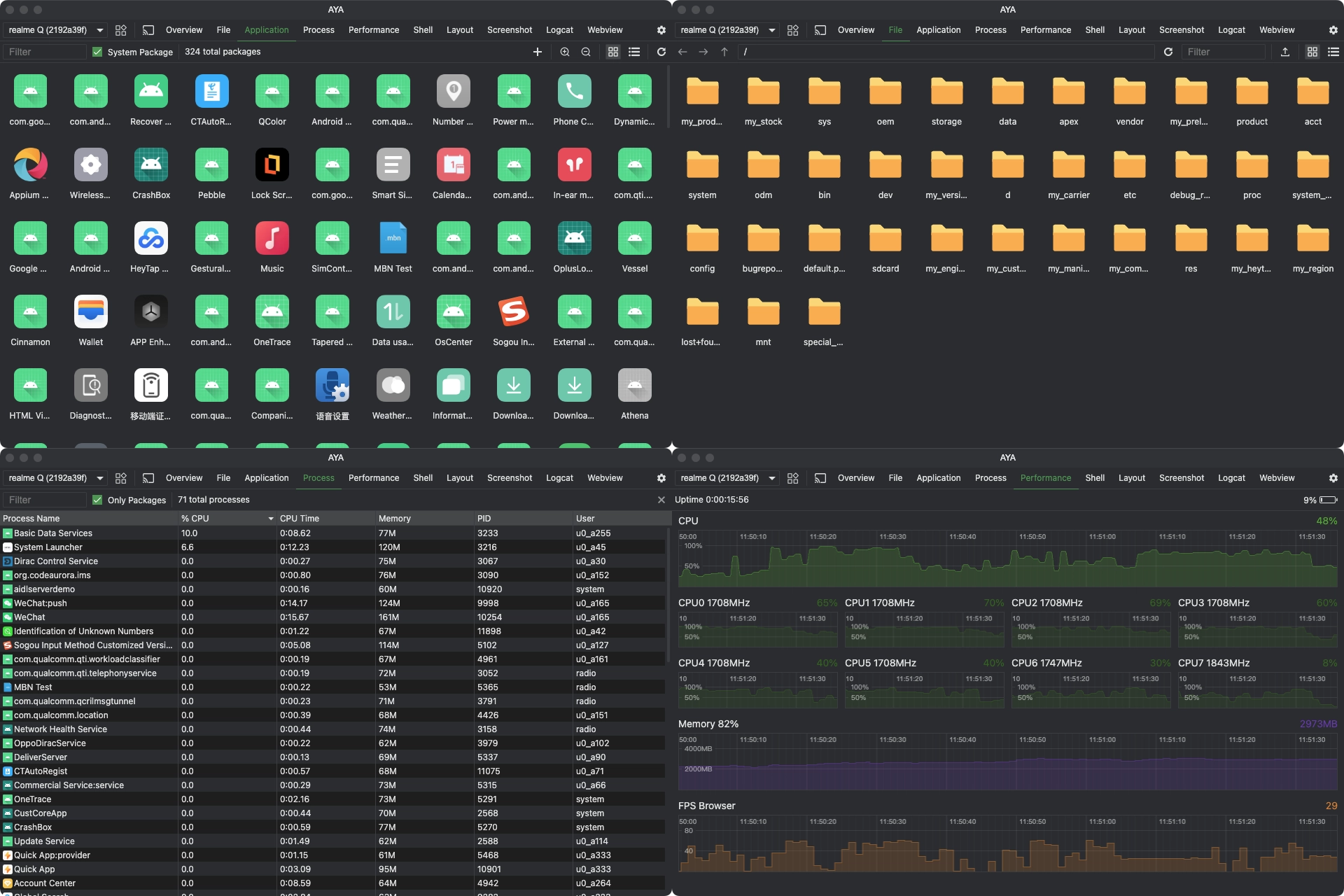The image size is (1344, 896).
Task: Add a new package with the plus icon
Action: click(538, 52)
